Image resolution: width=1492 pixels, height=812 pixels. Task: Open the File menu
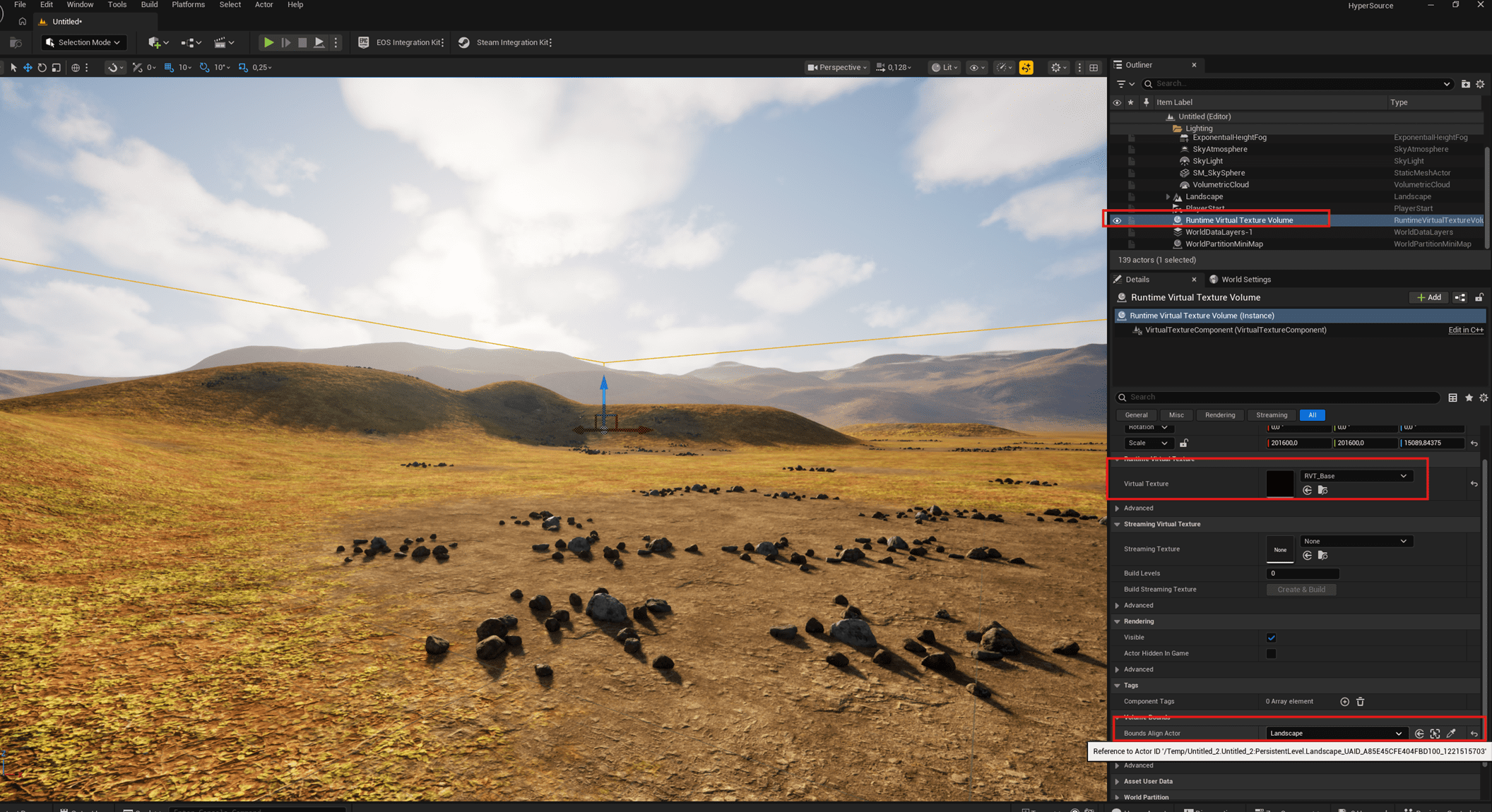coord(20,5)
